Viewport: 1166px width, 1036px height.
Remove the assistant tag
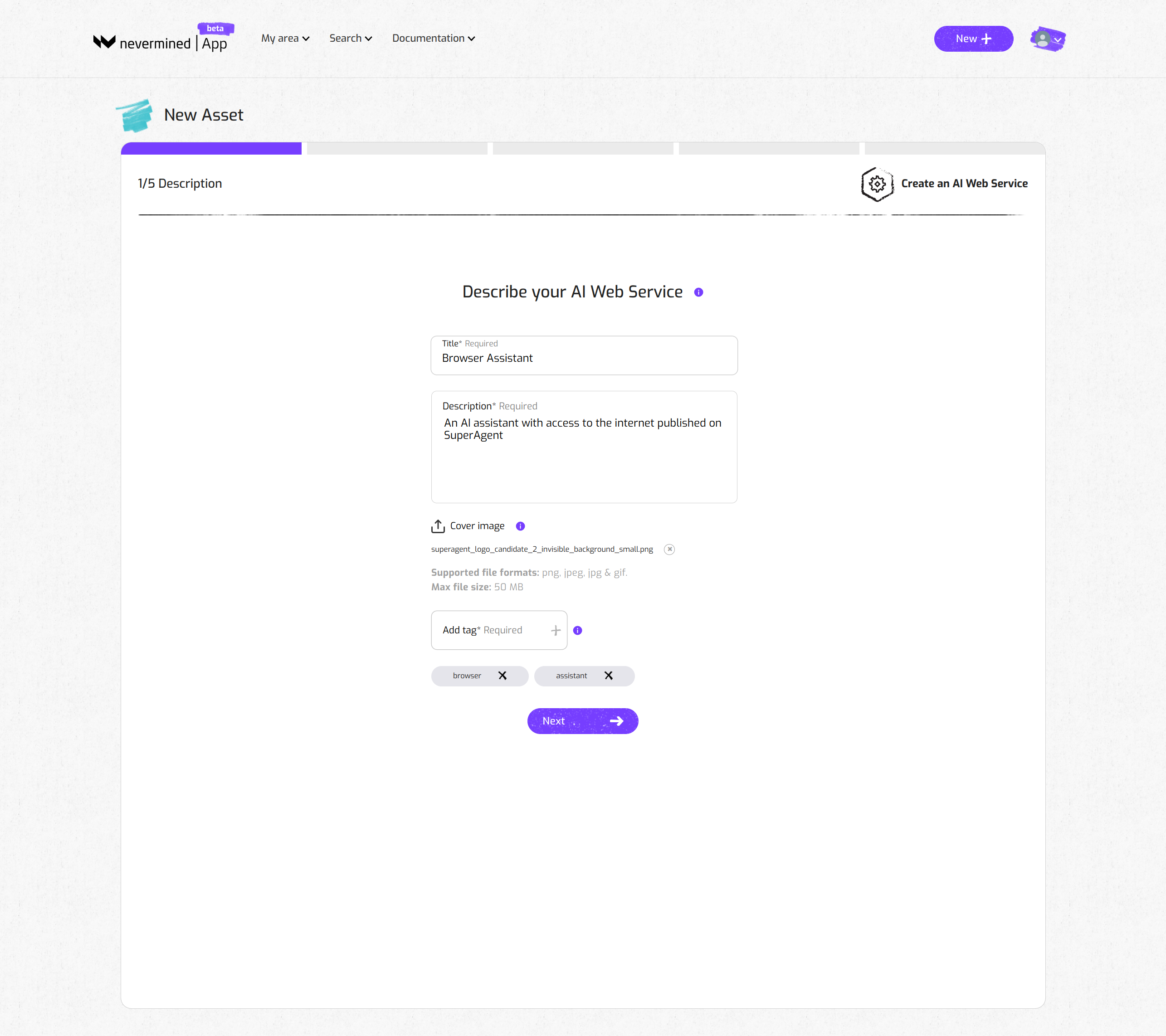click(x=609, y=676)
